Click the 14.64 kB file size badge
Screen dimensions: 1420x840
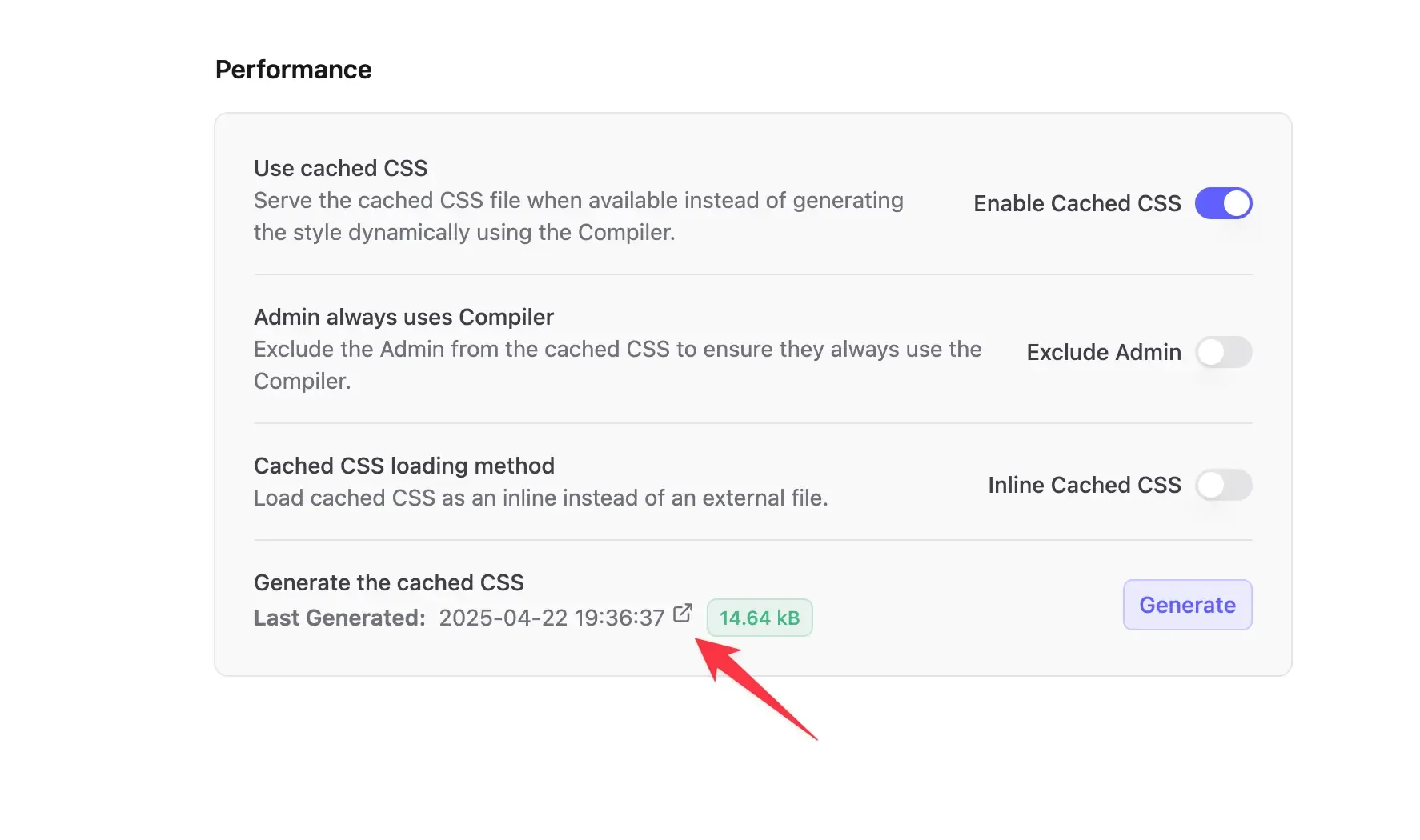coord(759,617)
